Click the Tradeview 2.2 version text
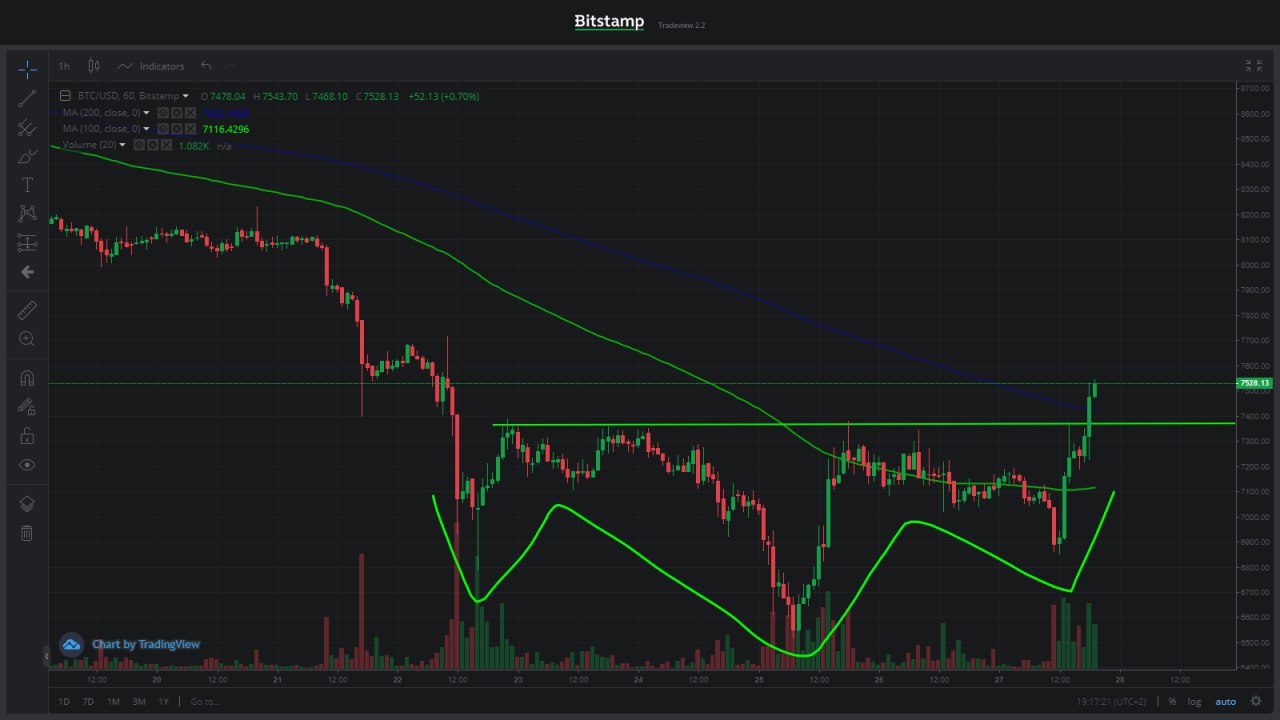 click(682, 25)
